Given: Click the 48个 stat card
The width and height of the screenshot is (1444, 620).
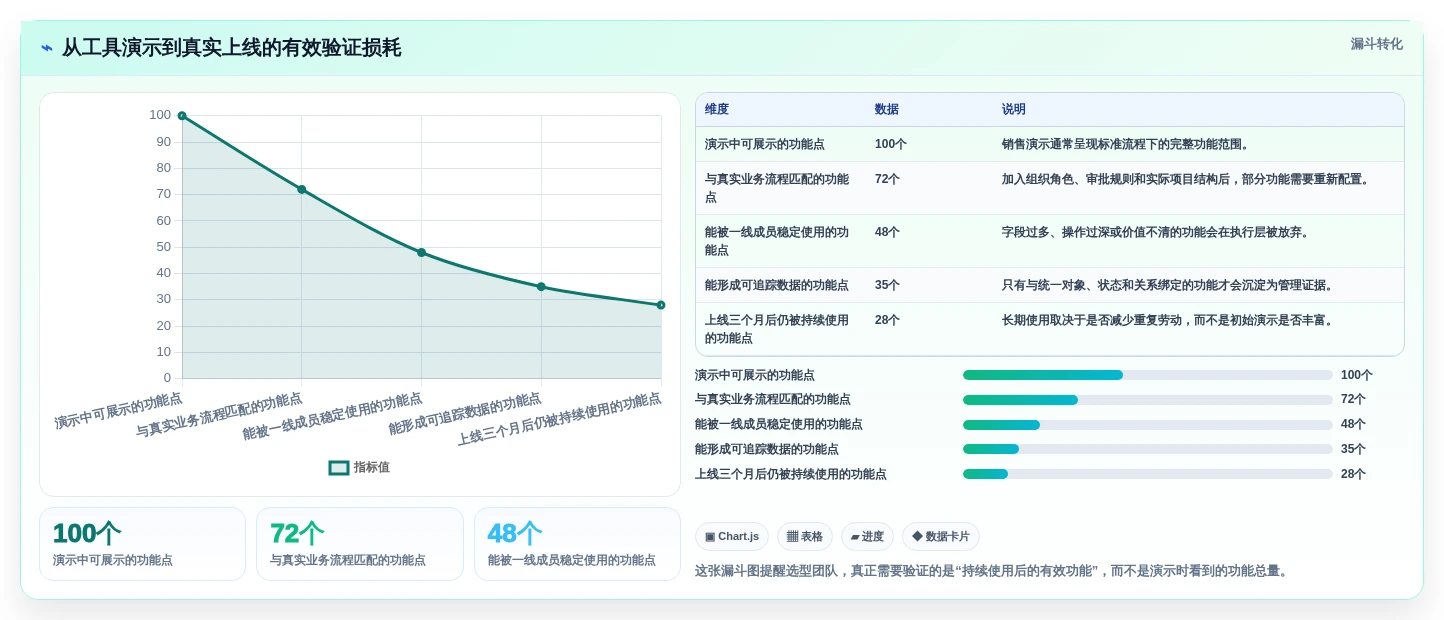Looking at the screenshot, I should point(577,544).
